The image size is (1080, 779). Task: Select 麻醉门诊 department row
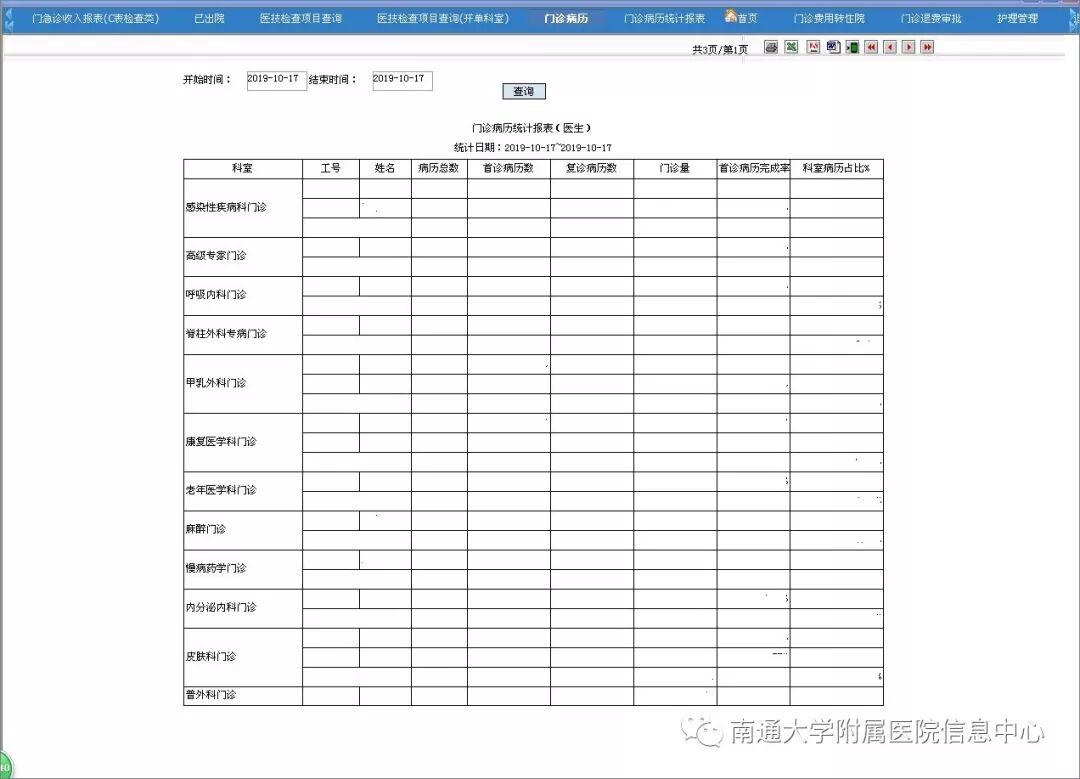pyautogui.click(x=242, y=530)
